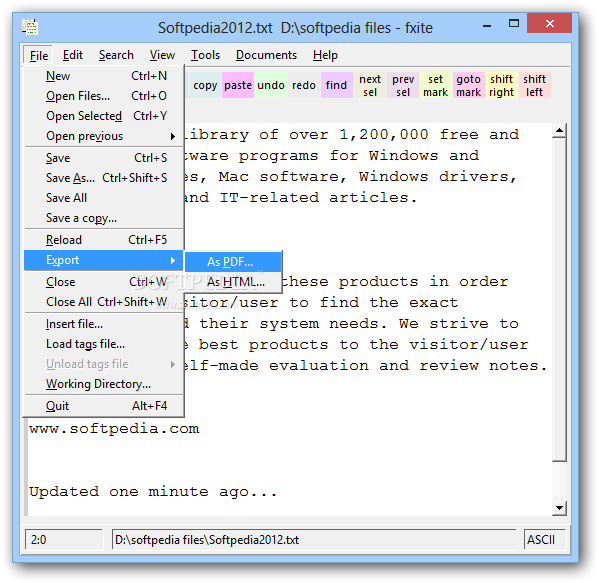Open the View menu

pyautogui.click(x=162, y=55)
